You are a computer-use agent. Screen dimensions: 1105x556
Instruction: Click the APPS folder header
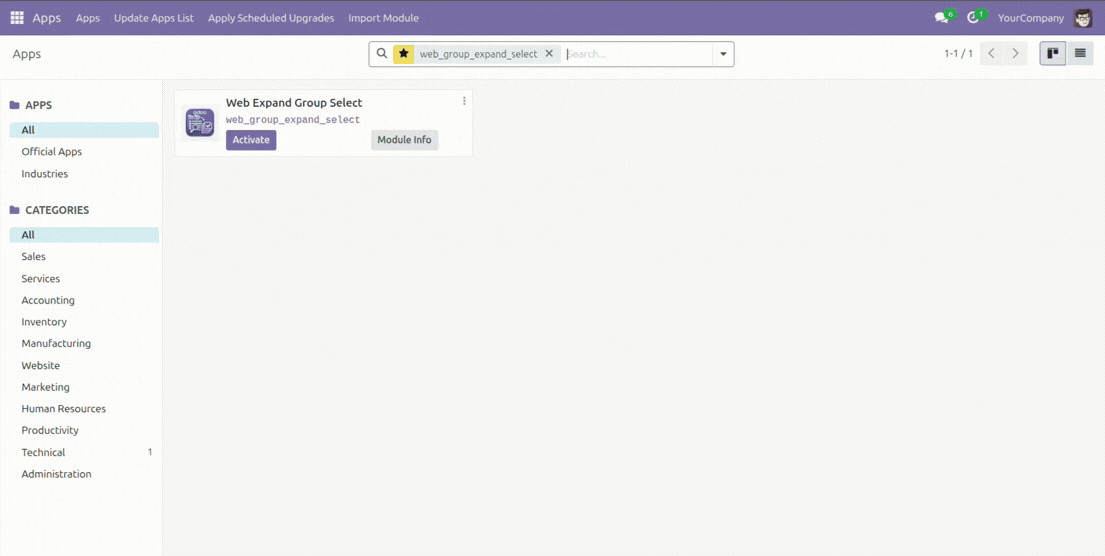(31, 105)
